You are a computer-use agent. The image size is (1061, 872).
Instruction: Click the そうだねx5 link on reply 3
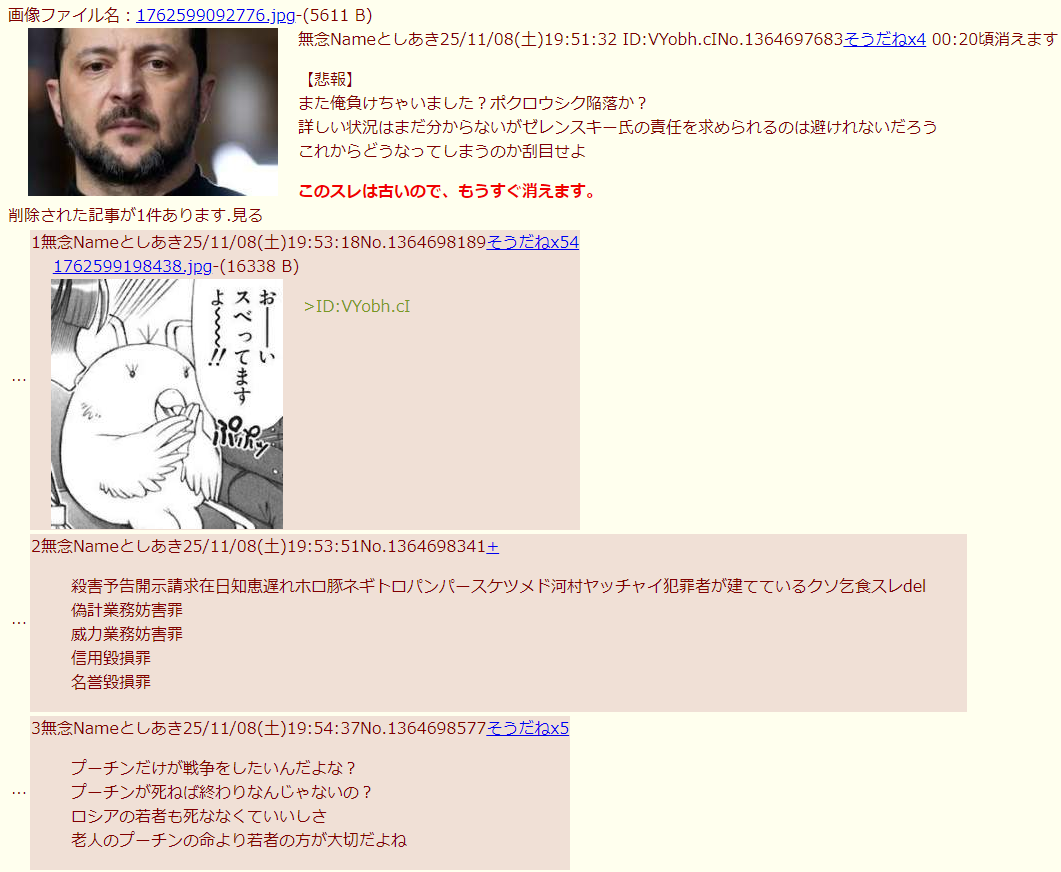(x=528, y=728)
